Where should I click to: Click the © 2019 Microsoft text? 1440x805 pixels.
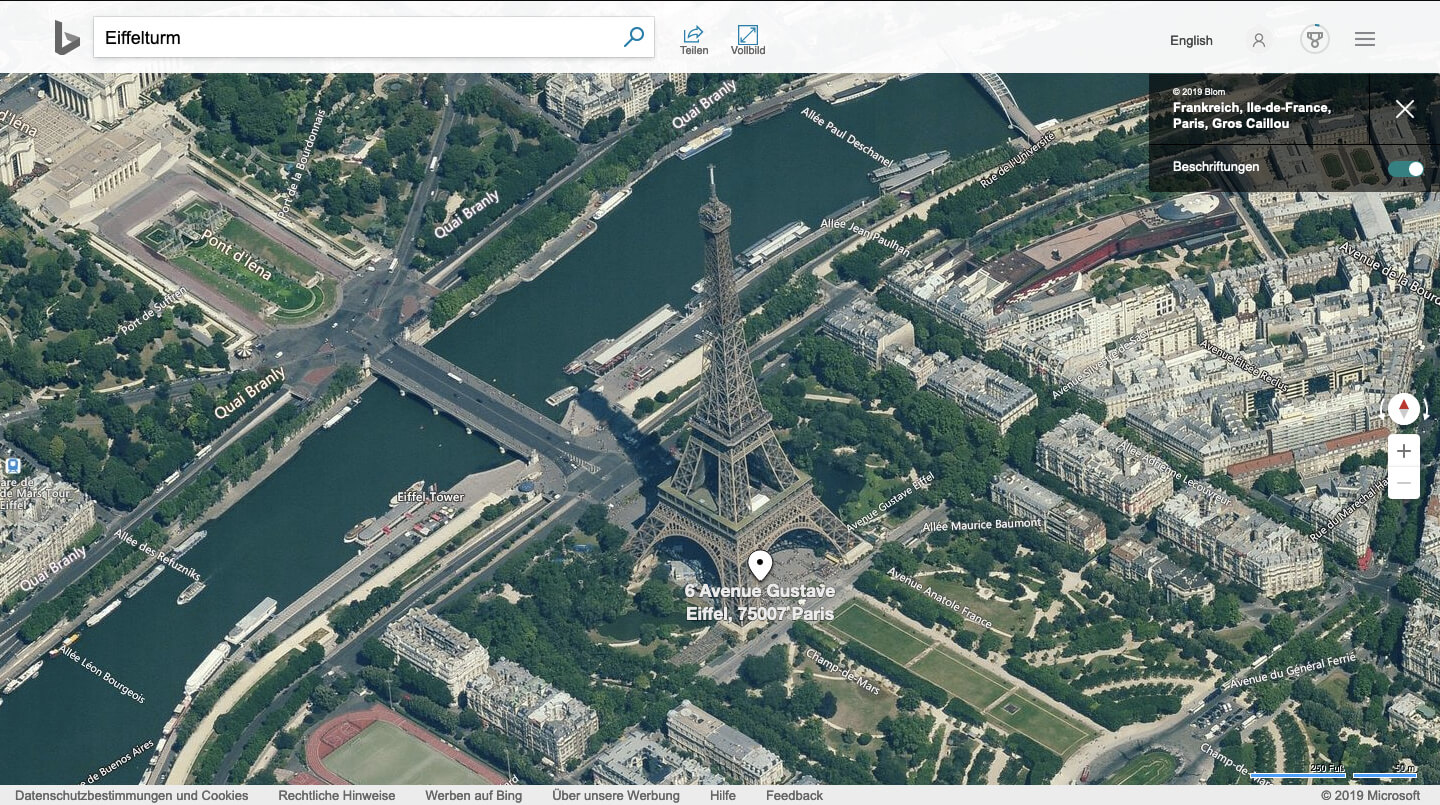[x=1370, y=795]
